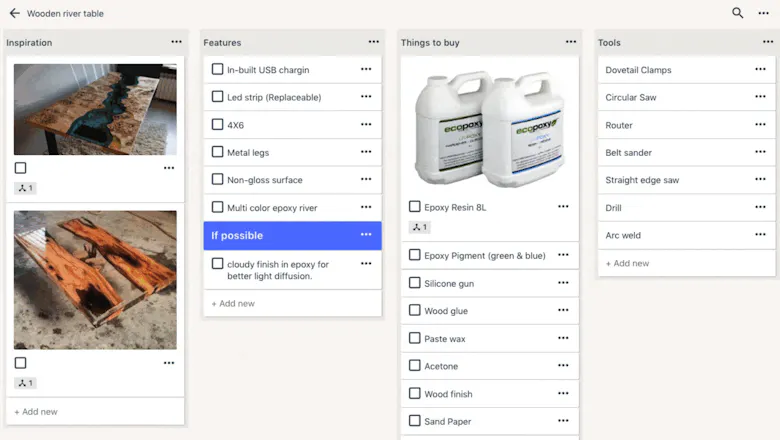Open options for Metal legs item

(366, 152)
